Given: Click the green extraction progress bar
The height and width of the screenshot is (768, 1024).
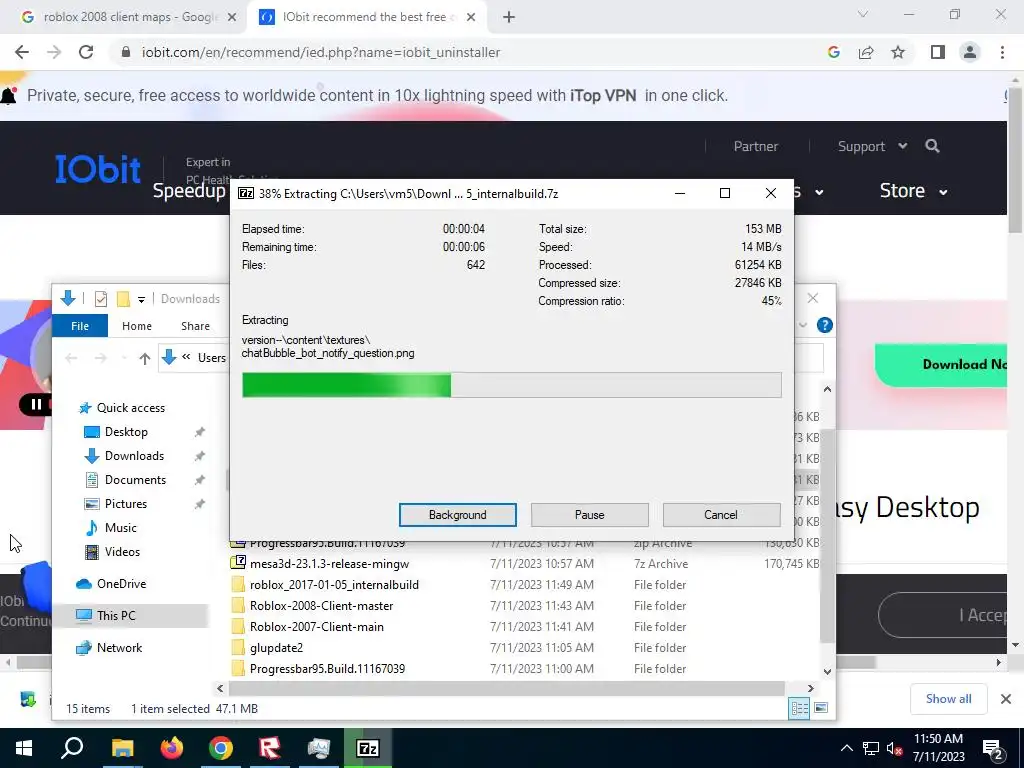Looking at the screenshot, I should tap(511, 385).
